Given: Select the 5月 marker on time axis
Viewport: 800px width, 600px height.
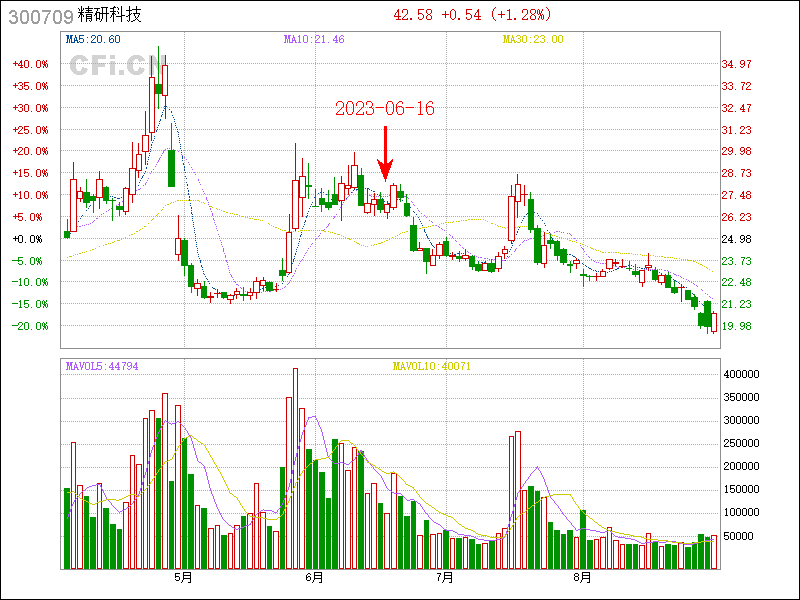Looking at the screenshot, I should coord(182,577).
